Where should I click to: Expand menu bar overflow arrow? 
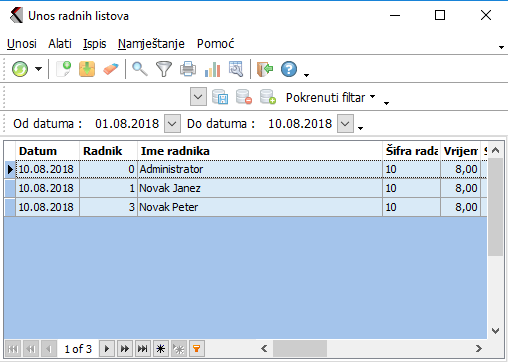[x=501, y=47]
